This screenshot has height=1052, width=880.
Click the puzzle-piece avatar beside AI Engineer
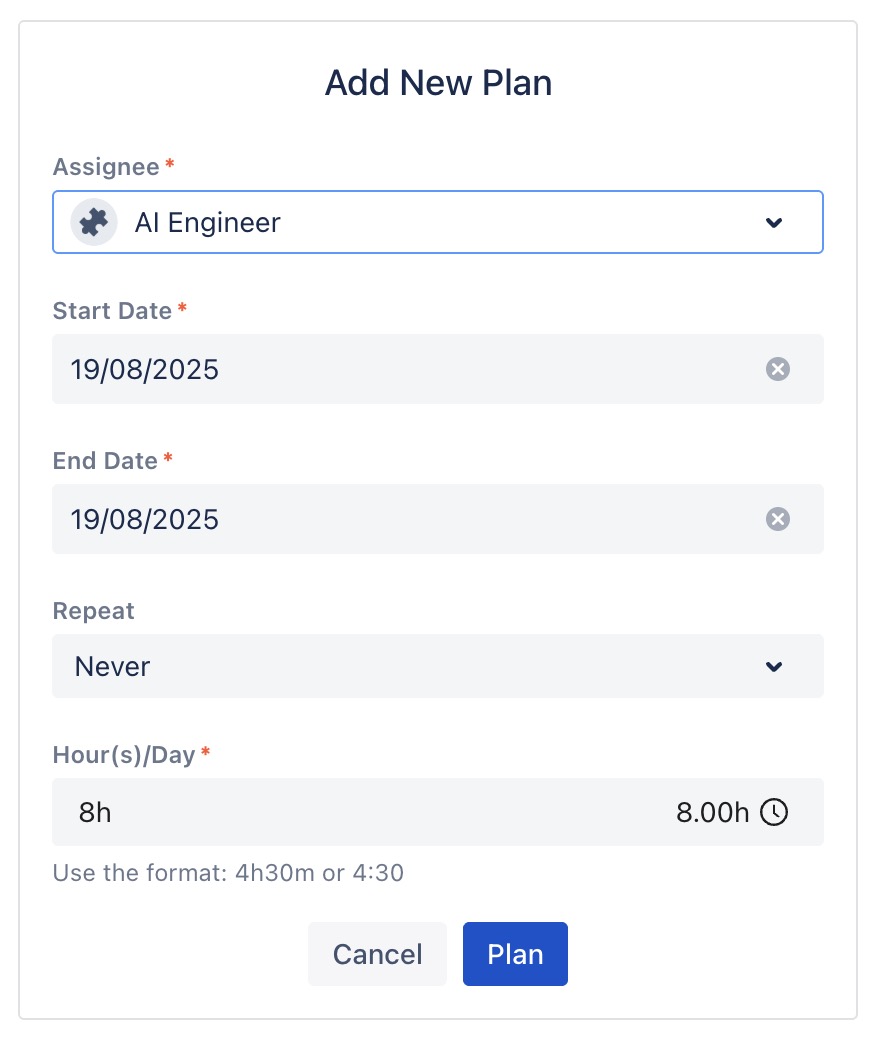(x=94, y=222)
